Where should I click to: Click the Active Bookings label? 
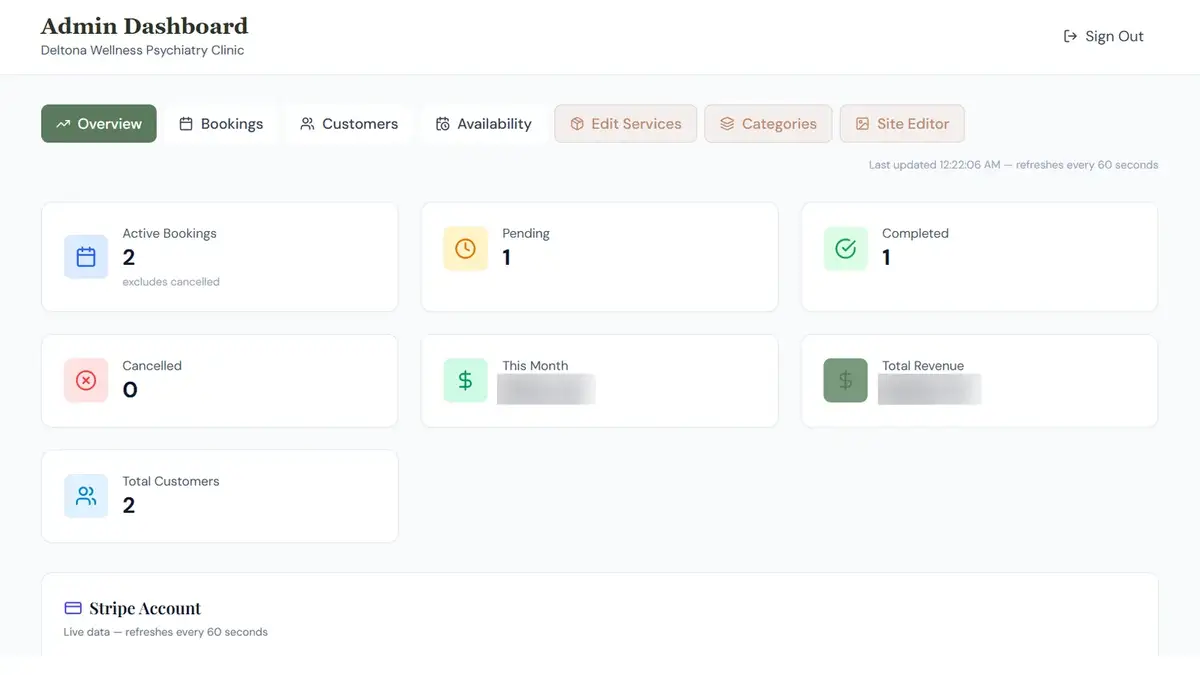(169, 233)
